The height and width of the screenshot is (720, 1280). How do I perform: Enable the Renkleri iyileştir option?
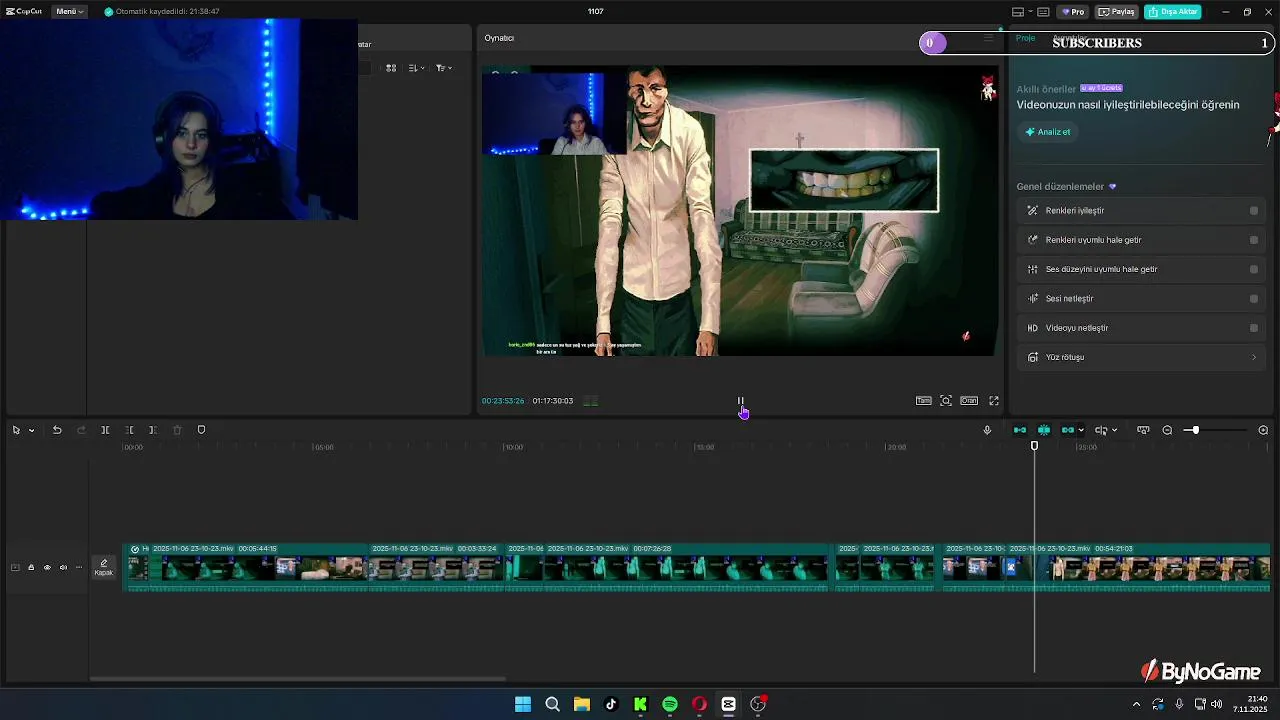tap(1254, 211)
